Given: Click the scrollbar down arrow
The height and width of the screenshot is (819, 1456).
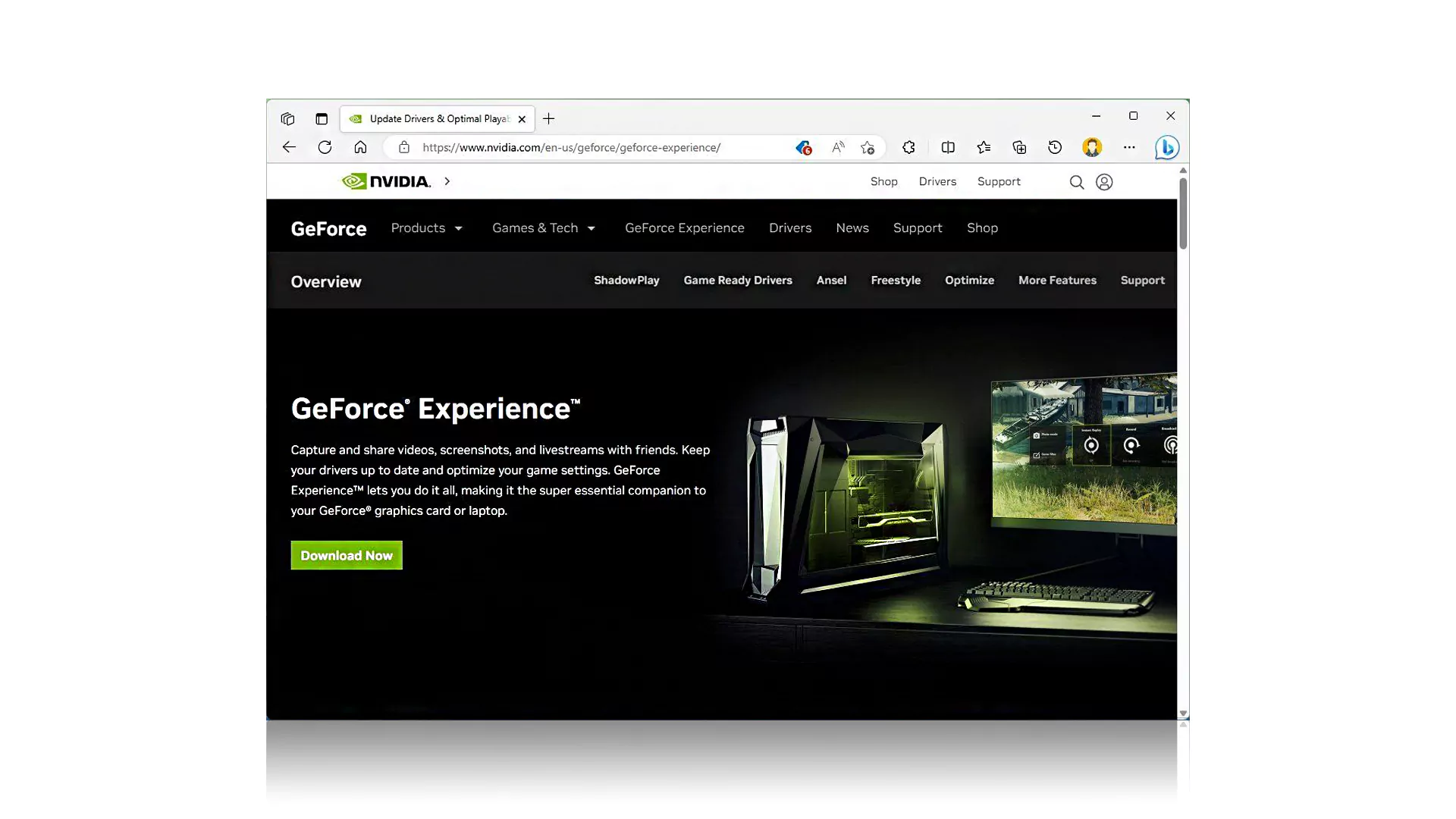Looking at the screenshot, I should pyautogui.click(x=1183, y=714).
